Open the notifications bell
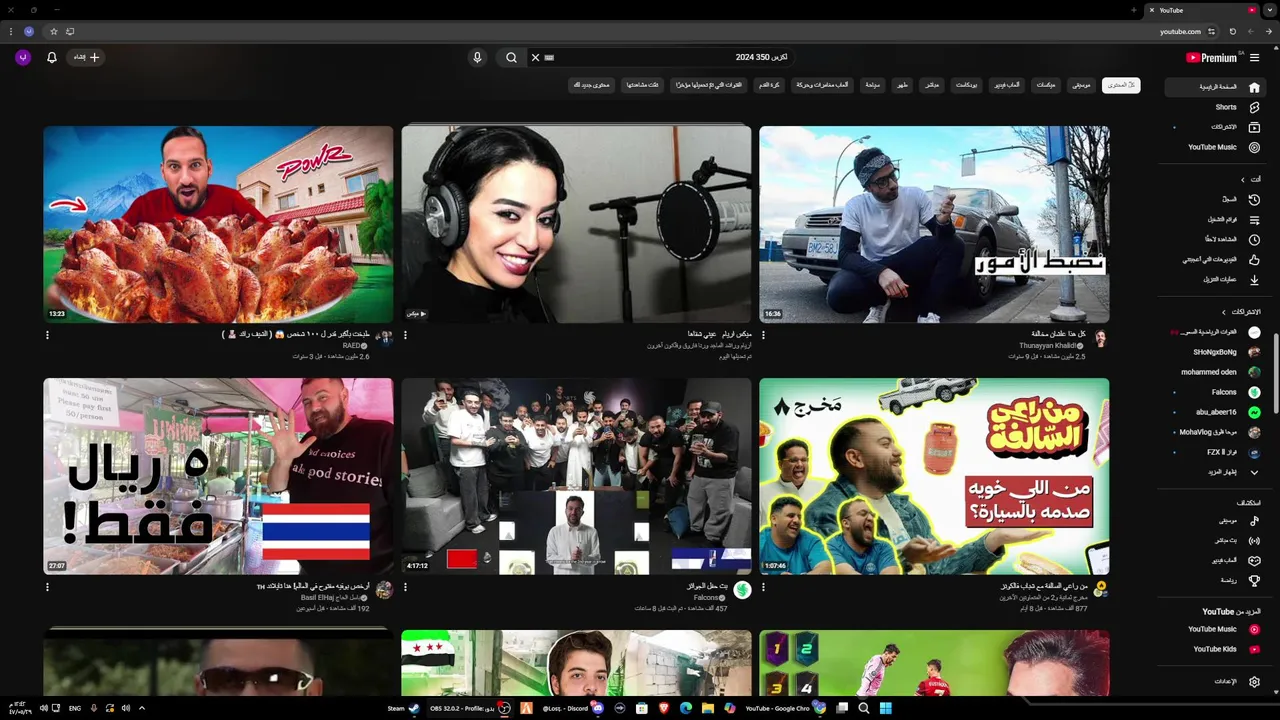Image resolution: width=1280 pixels, height=720 pixels. click(52, 58)
